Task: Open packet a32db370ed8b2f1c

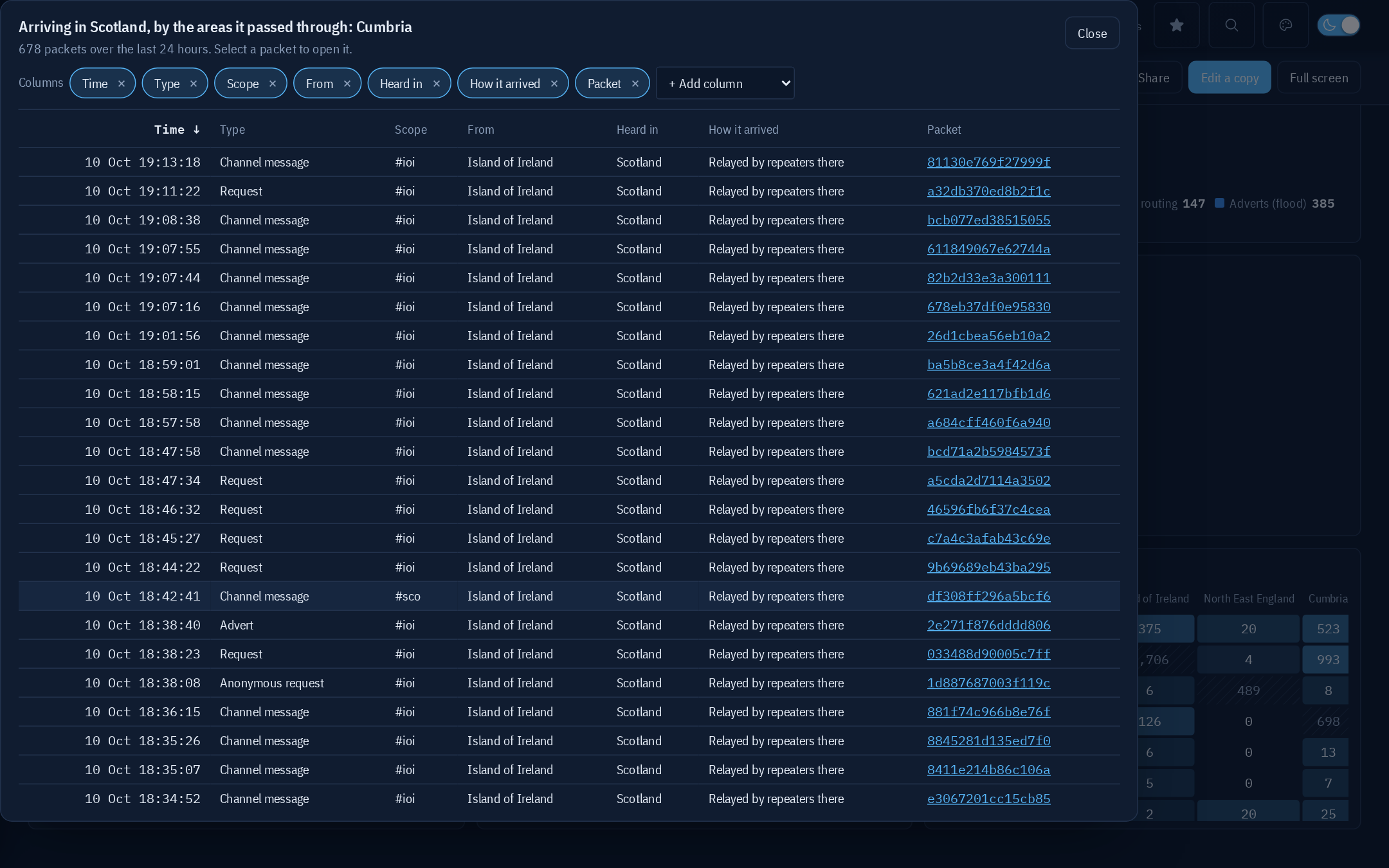Action: point(988,191)
